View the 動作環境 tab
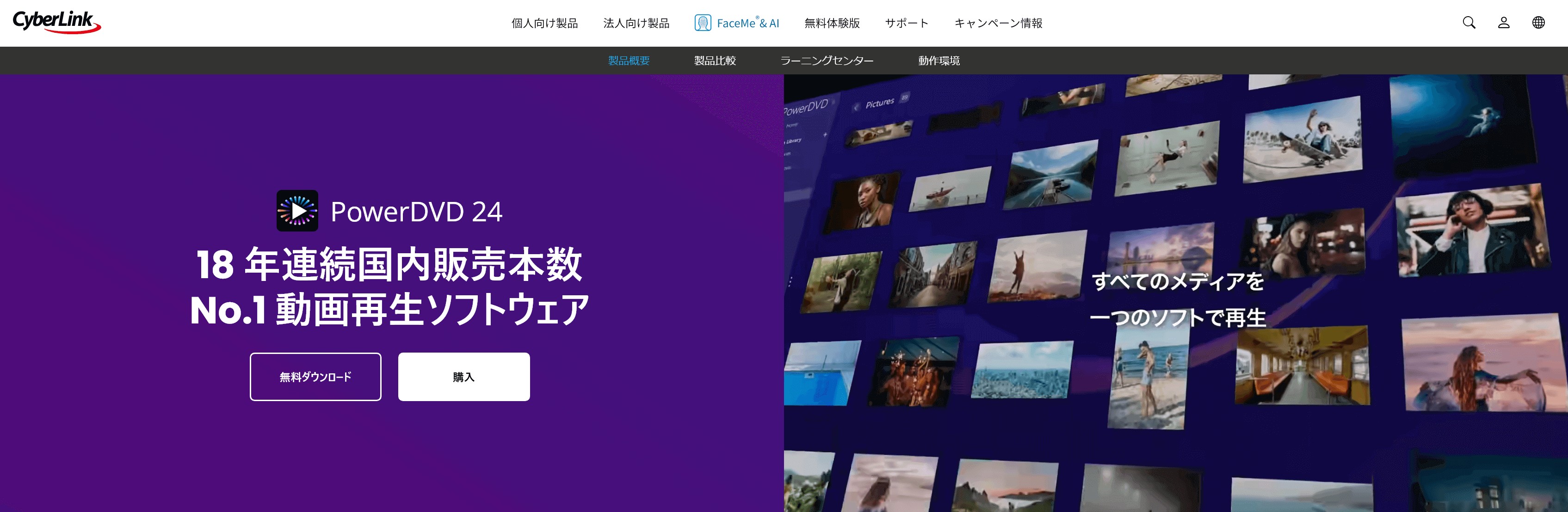1568x512 pixels. tap(938, 61)
